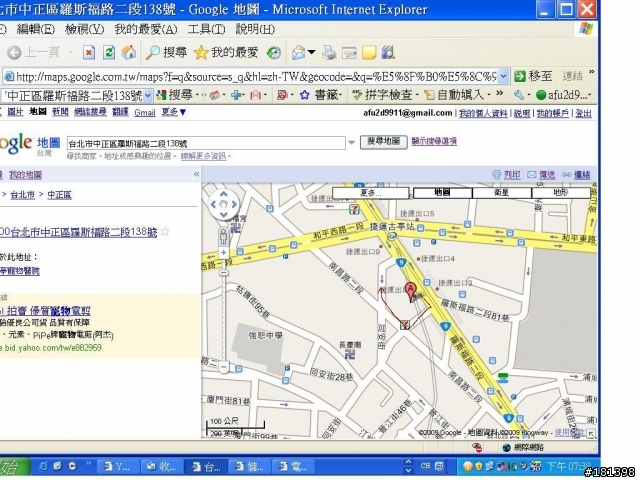
Task: Click the Internet Explorer quick launch icon
Action: (42, 466)
